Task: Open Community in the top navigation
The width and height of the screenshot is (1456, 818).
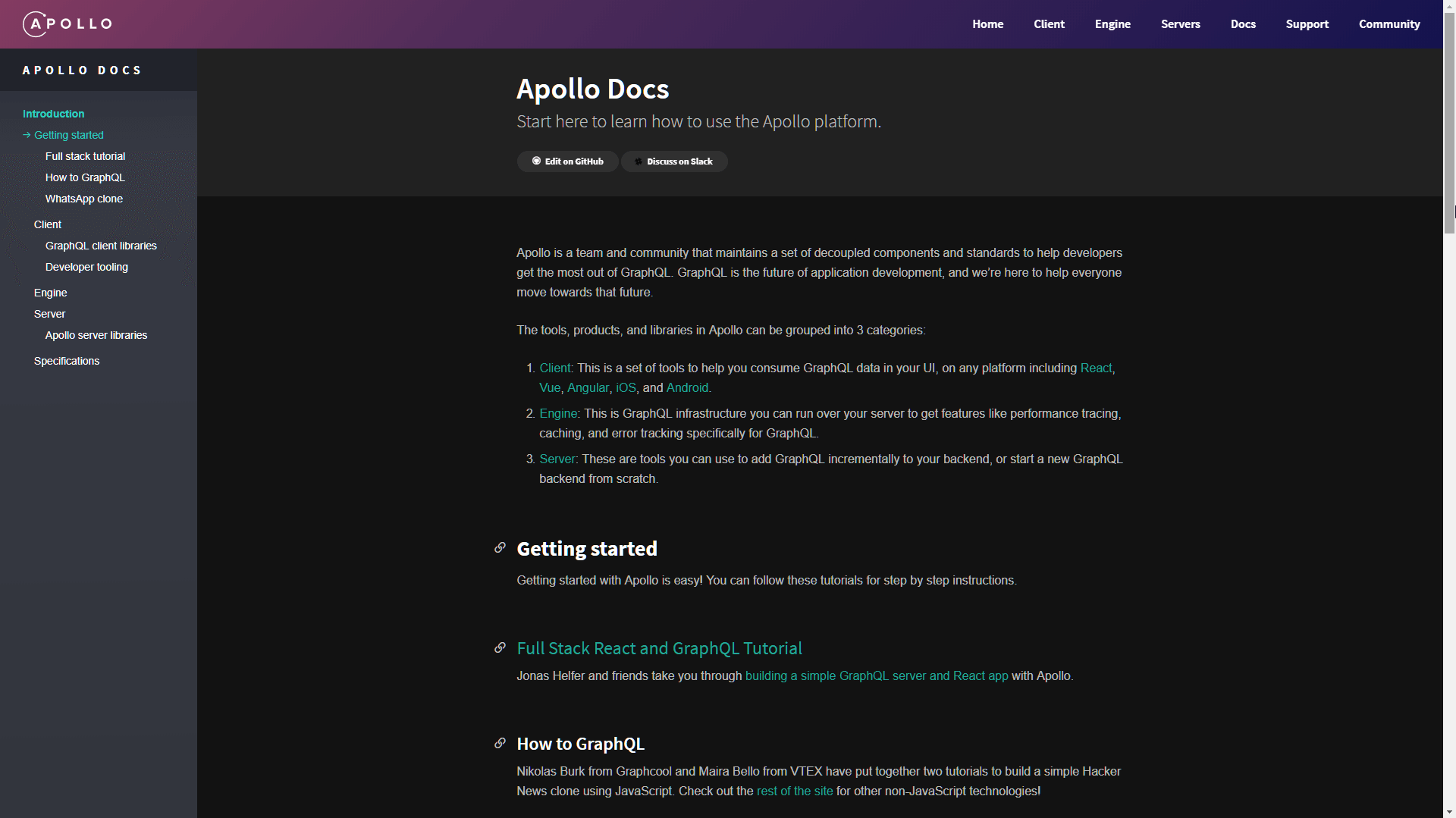Action: click(x=1389, y=24)
